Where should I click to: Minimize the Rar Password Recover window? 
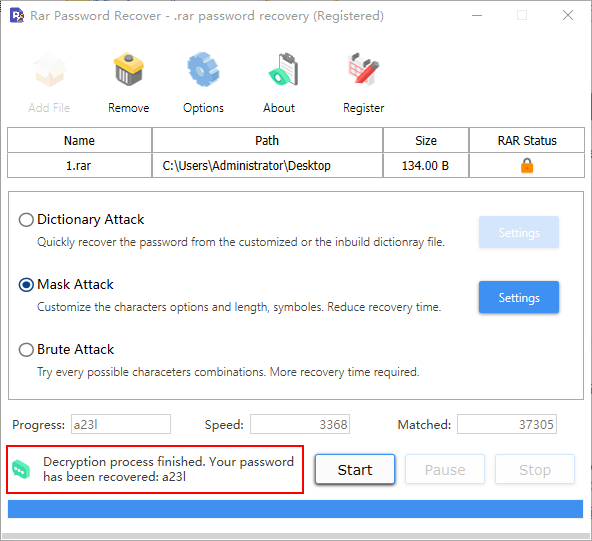pyautogui.click(x=477, y=15)
